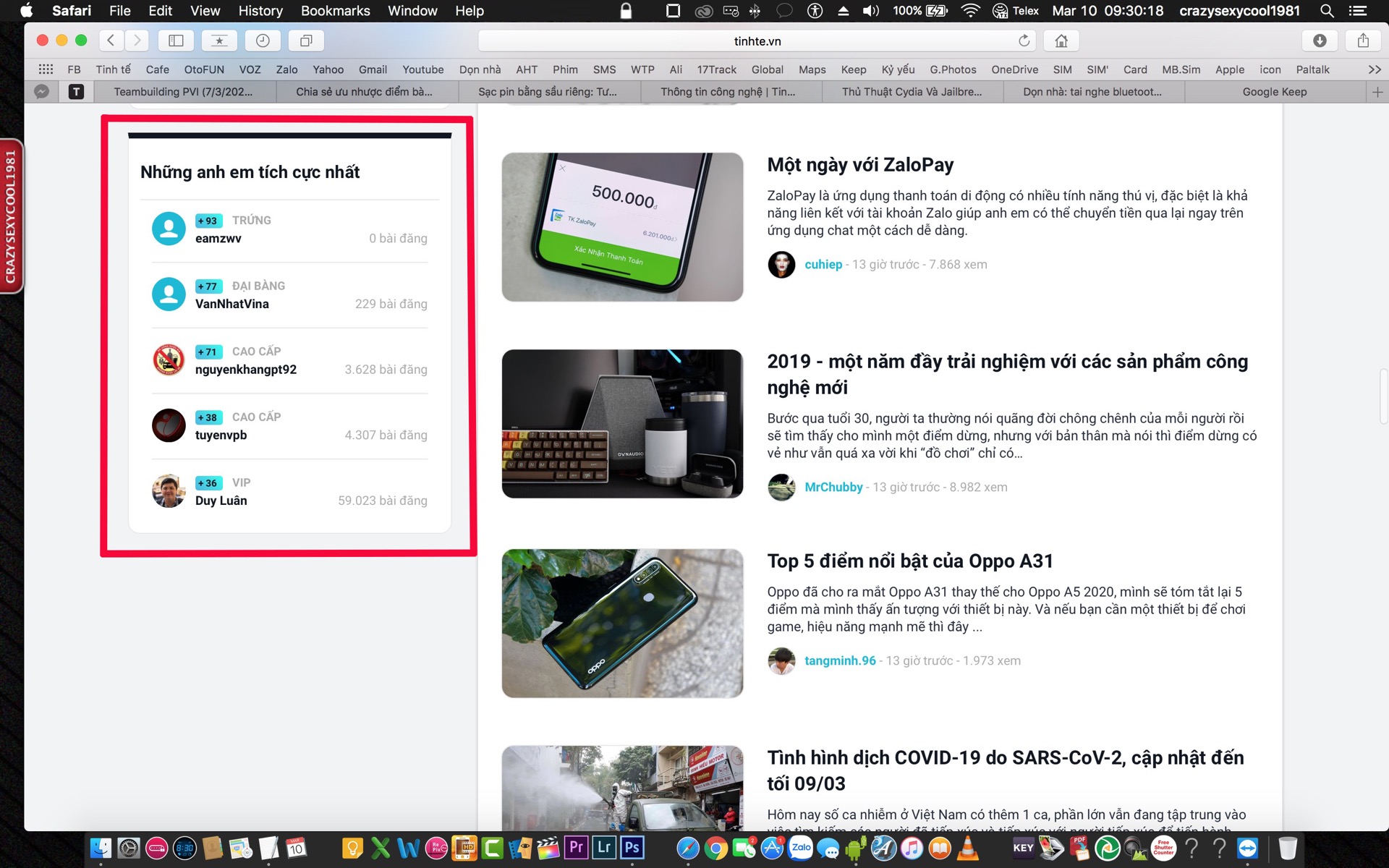This screenshot has width=1389, height=868.
Task: Open Google Chrome in dock
Action: (715, 848)
